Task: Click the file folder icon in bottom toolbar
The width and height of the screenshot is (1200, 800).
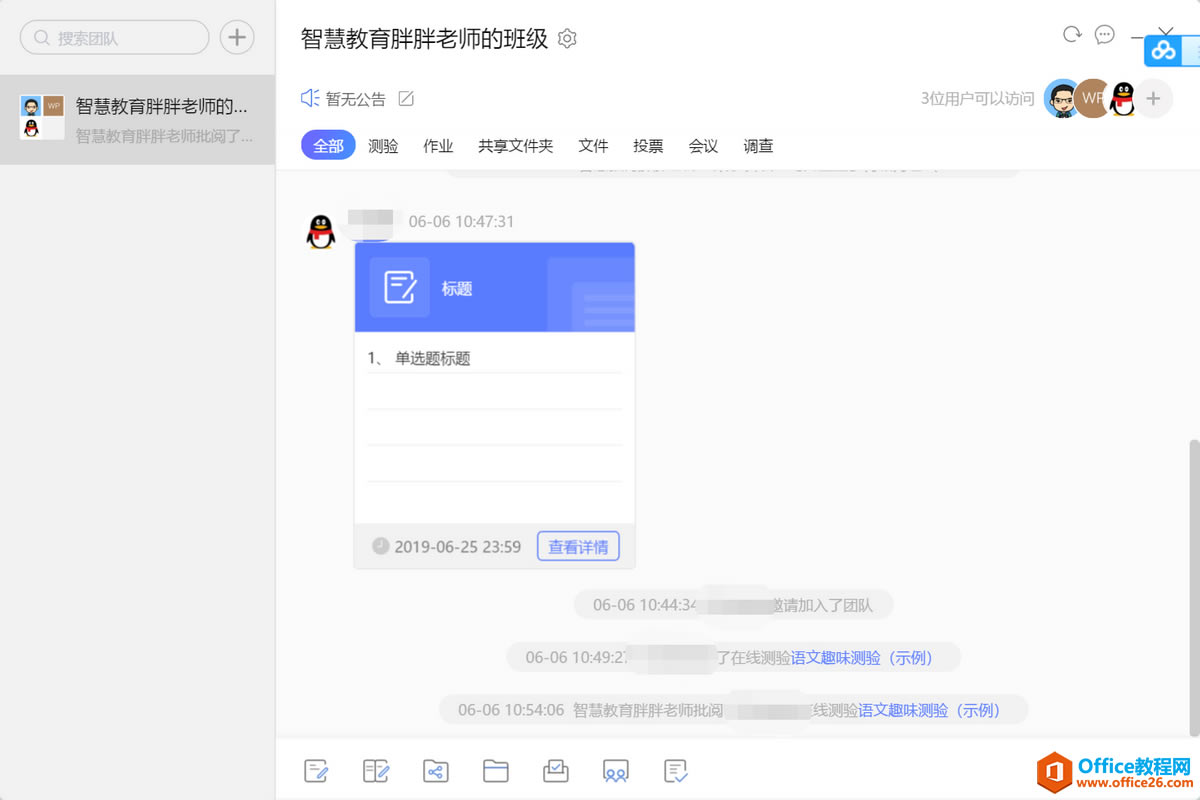Action: [496, 771]
